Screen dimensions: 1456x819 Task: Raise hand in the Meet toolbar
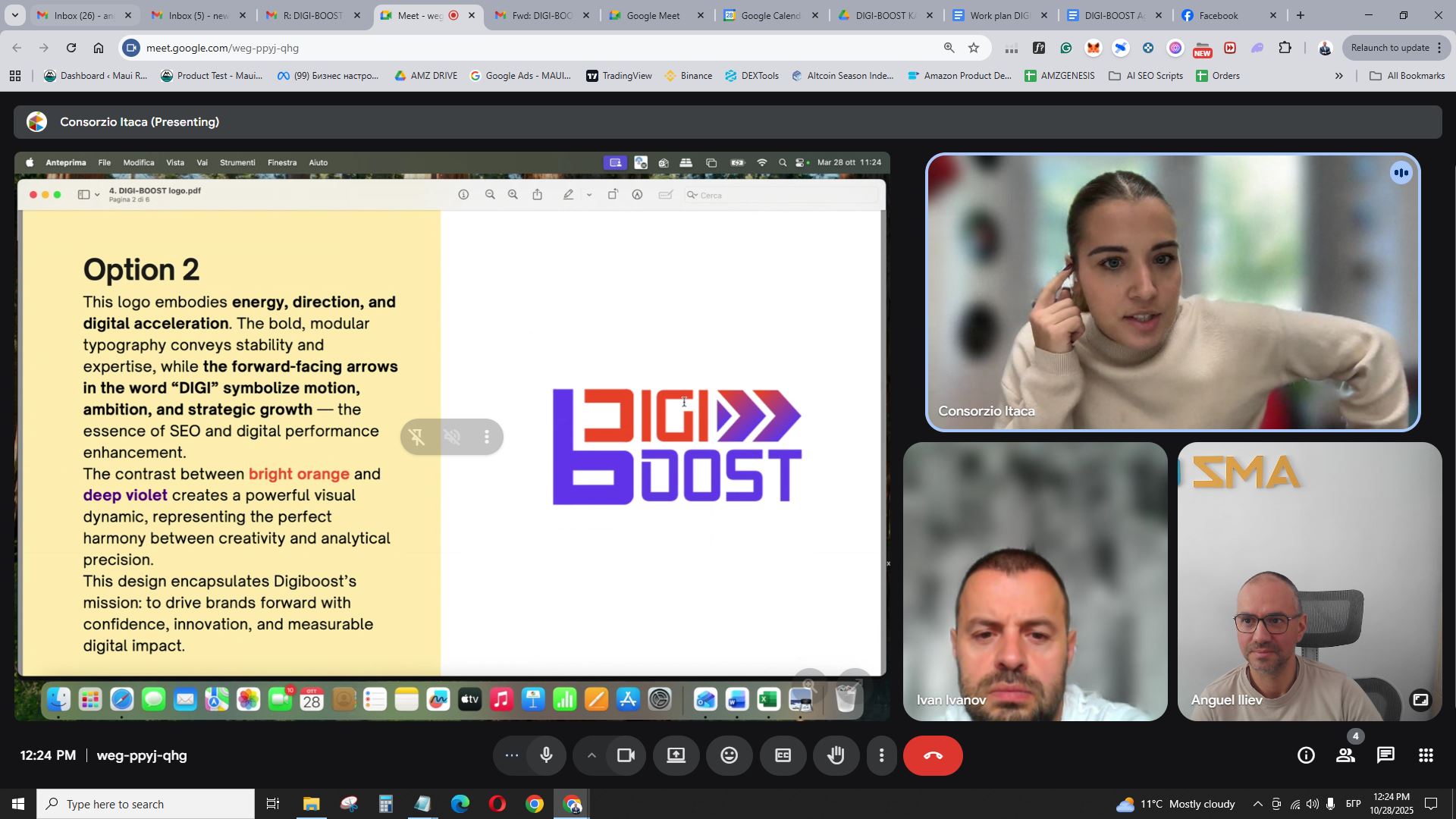click(836, 755)
